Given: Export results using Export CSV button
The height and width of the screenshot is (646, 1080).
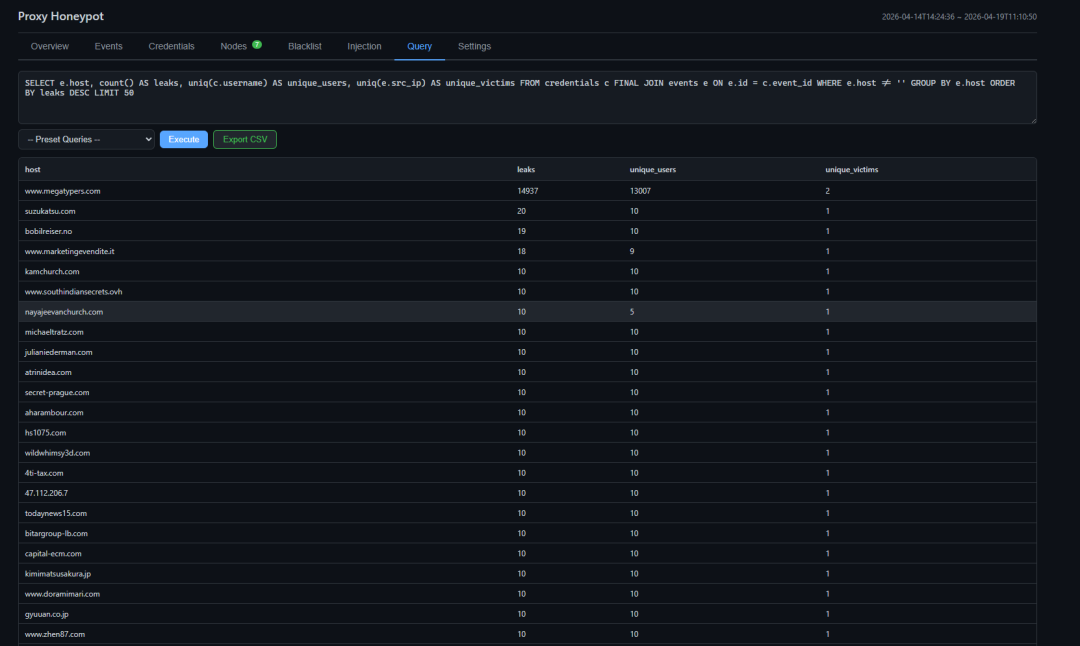Looking at the screenshot, I should click(x=245, y=139).
